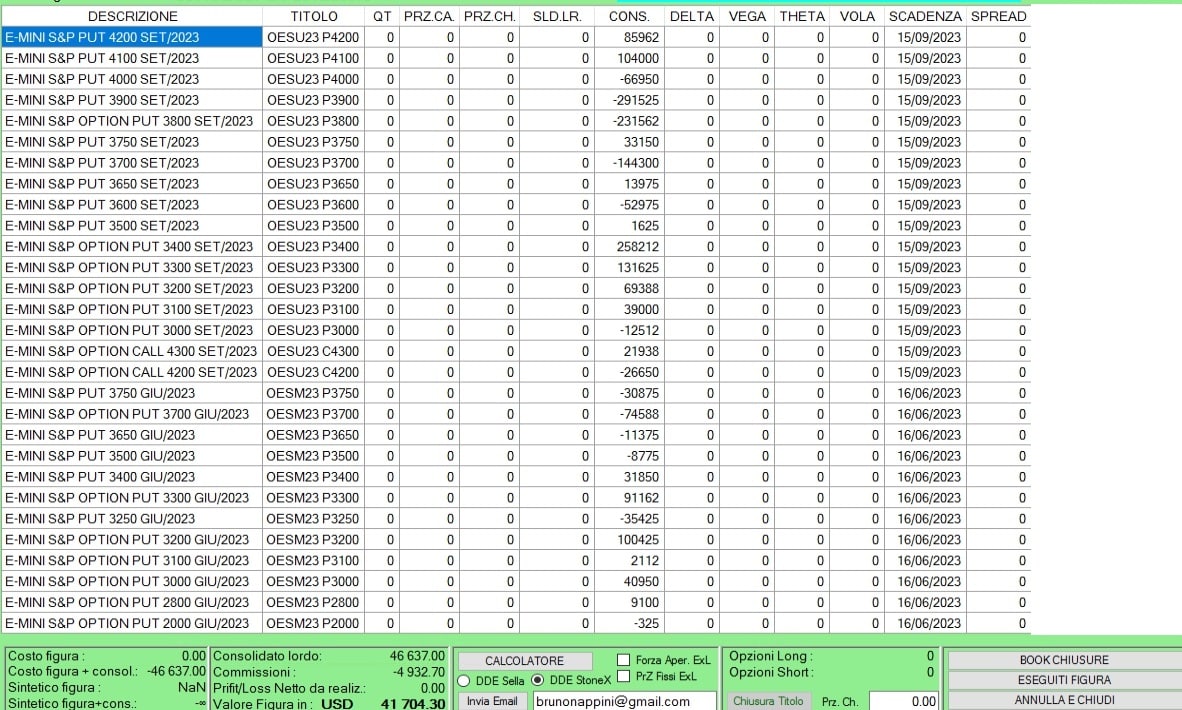
Task: Click title cell OESU23 P3300
Action: click(x=314, y=268)
